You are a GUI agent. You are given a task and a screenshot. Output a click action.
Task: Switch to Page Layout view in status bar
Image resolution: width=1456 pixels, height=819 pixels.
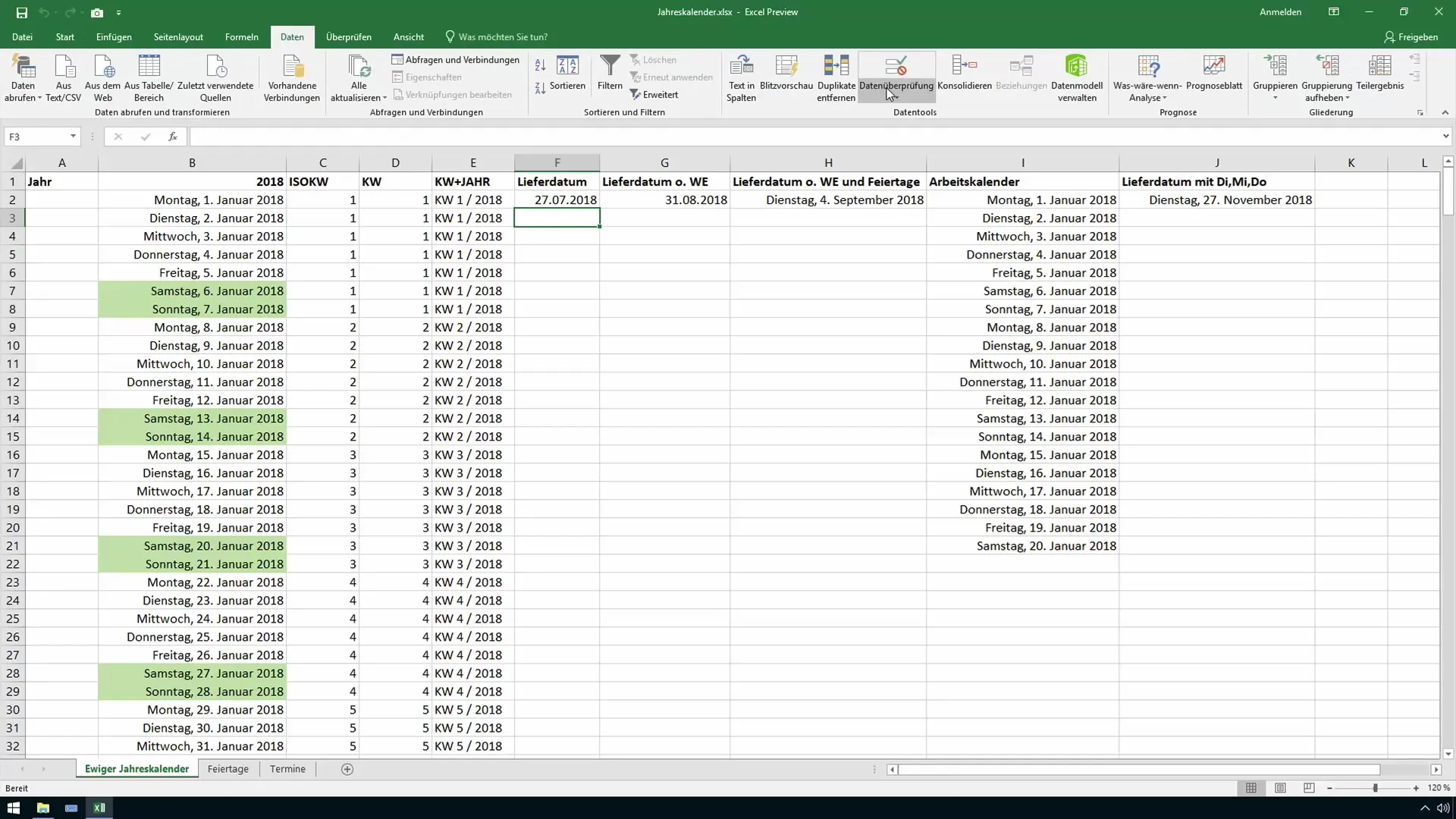pos(1280,788)
